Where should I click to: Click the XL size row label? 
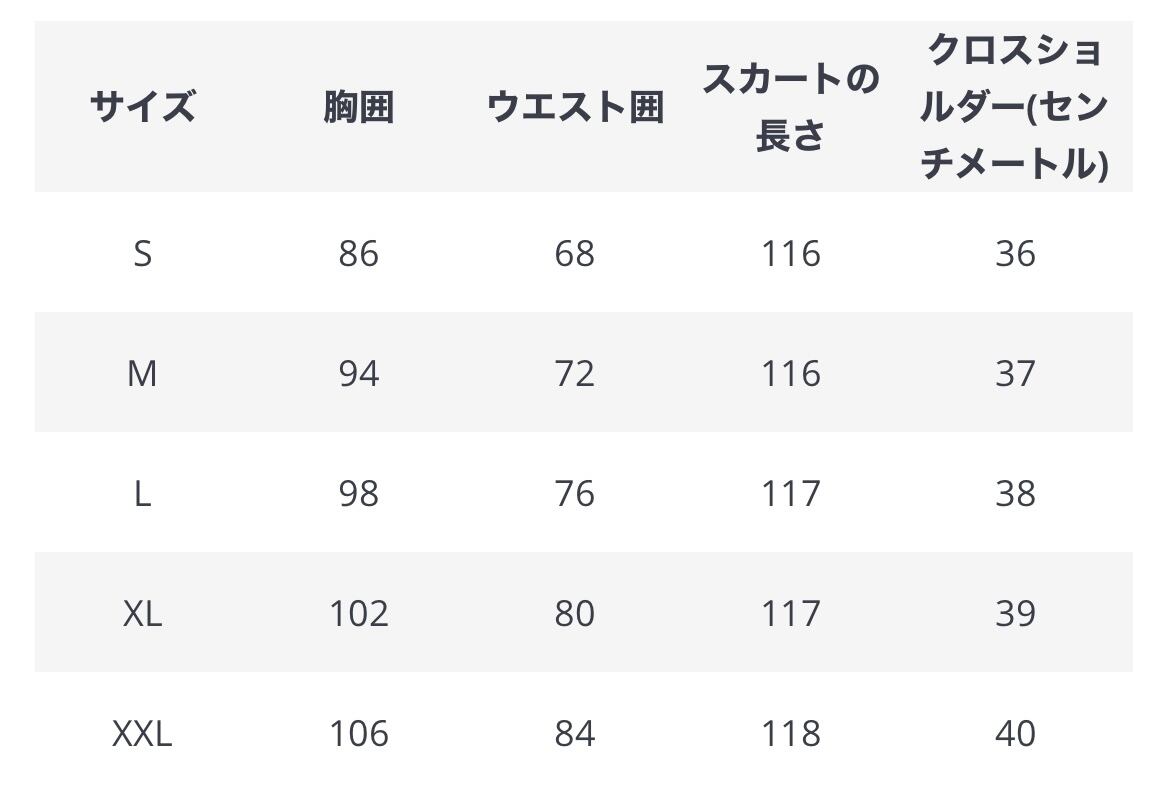(x=142, y=613)
